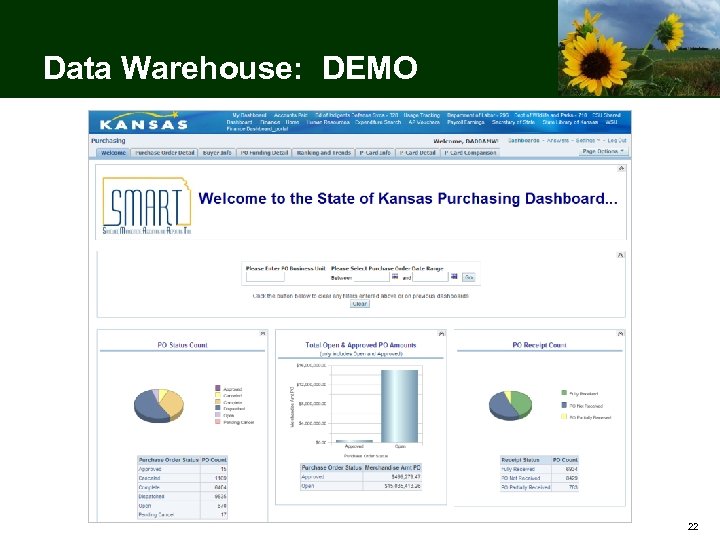Open the Buyer Info tab
The width and height of the screenshot is (720, 540).
(217, 153)
